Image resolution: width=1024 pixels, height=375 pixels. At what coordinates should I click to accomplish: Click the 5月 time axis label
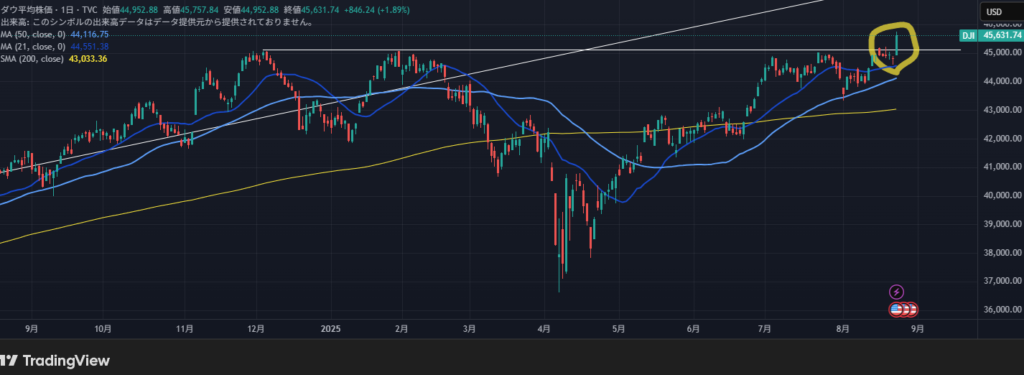coord(619,329)
